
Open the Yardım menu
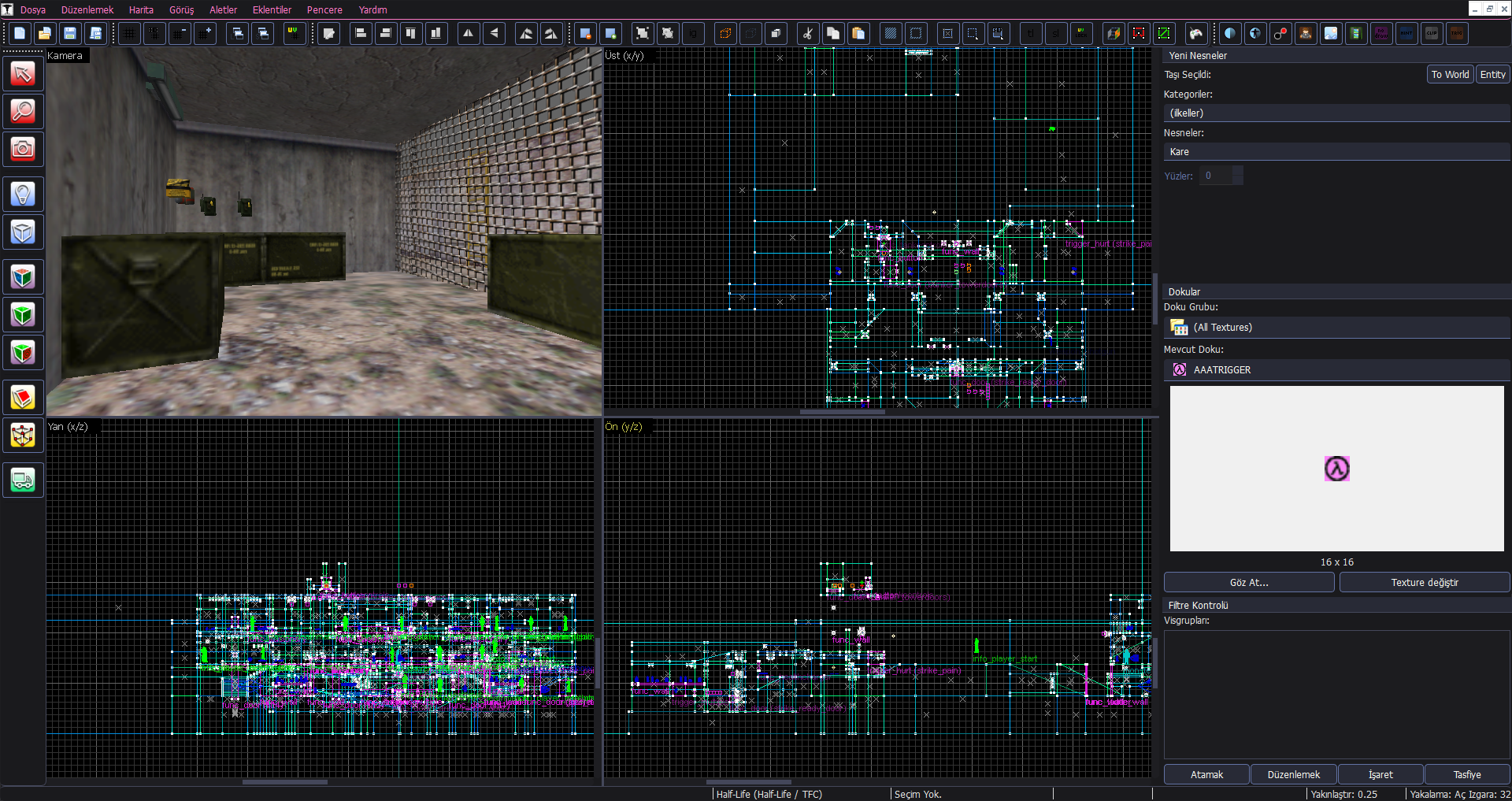click(x=372, y=9)
